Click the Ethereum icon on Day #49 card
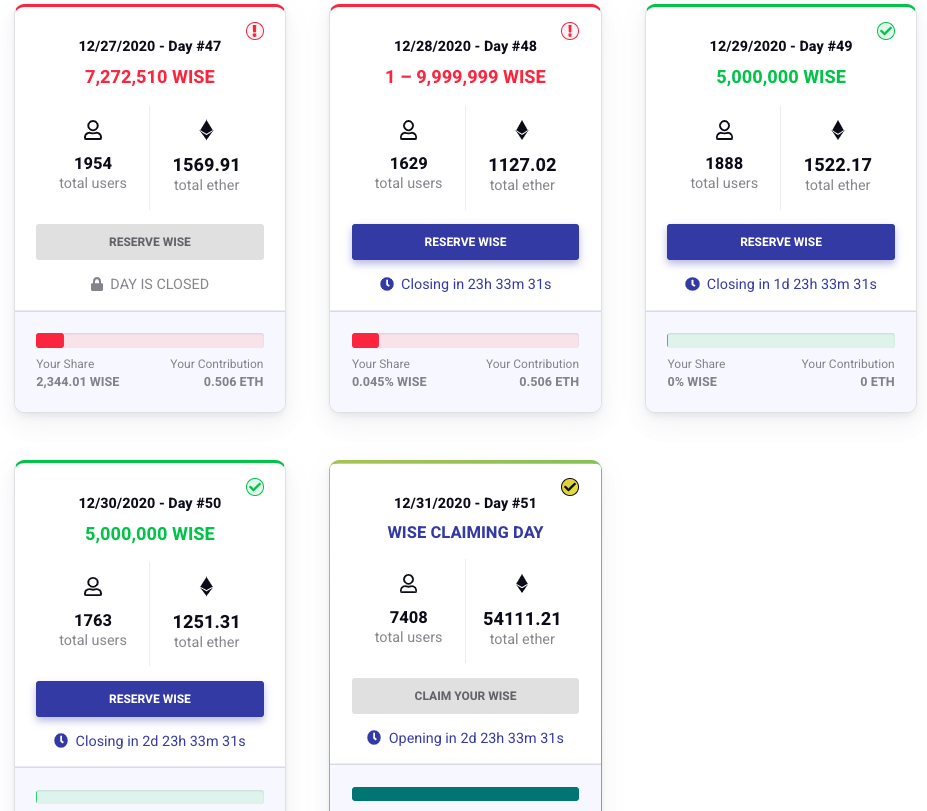The image size is (927, 811). [x=838, y=130]
